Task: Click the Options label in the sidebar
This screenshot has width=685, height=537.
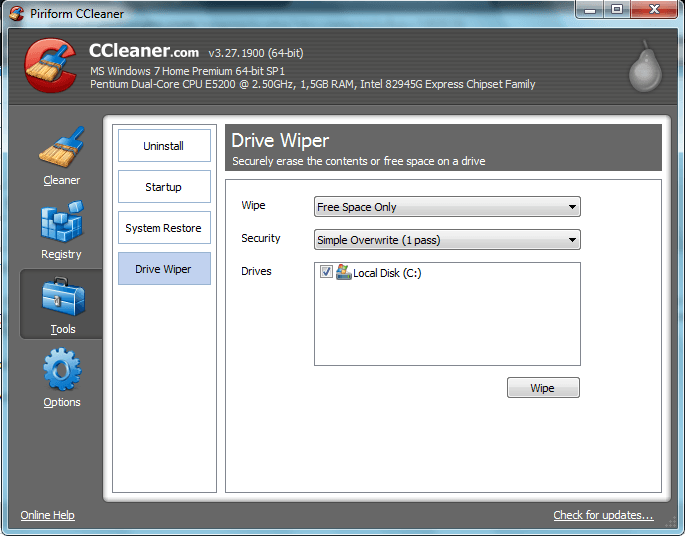Action: [x=62, y=402]
